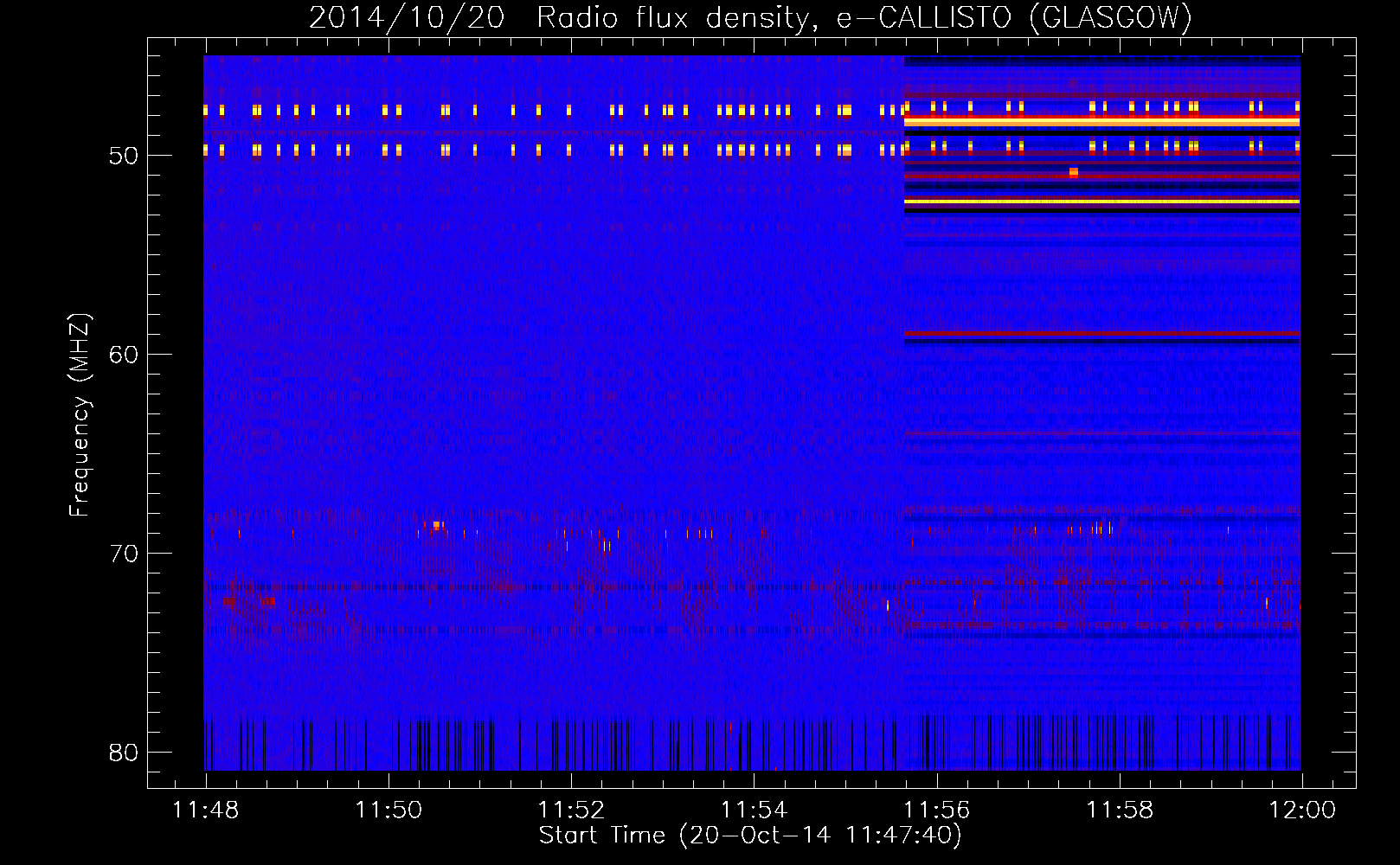Click the 70 frequency tick label

coord(124,554)
